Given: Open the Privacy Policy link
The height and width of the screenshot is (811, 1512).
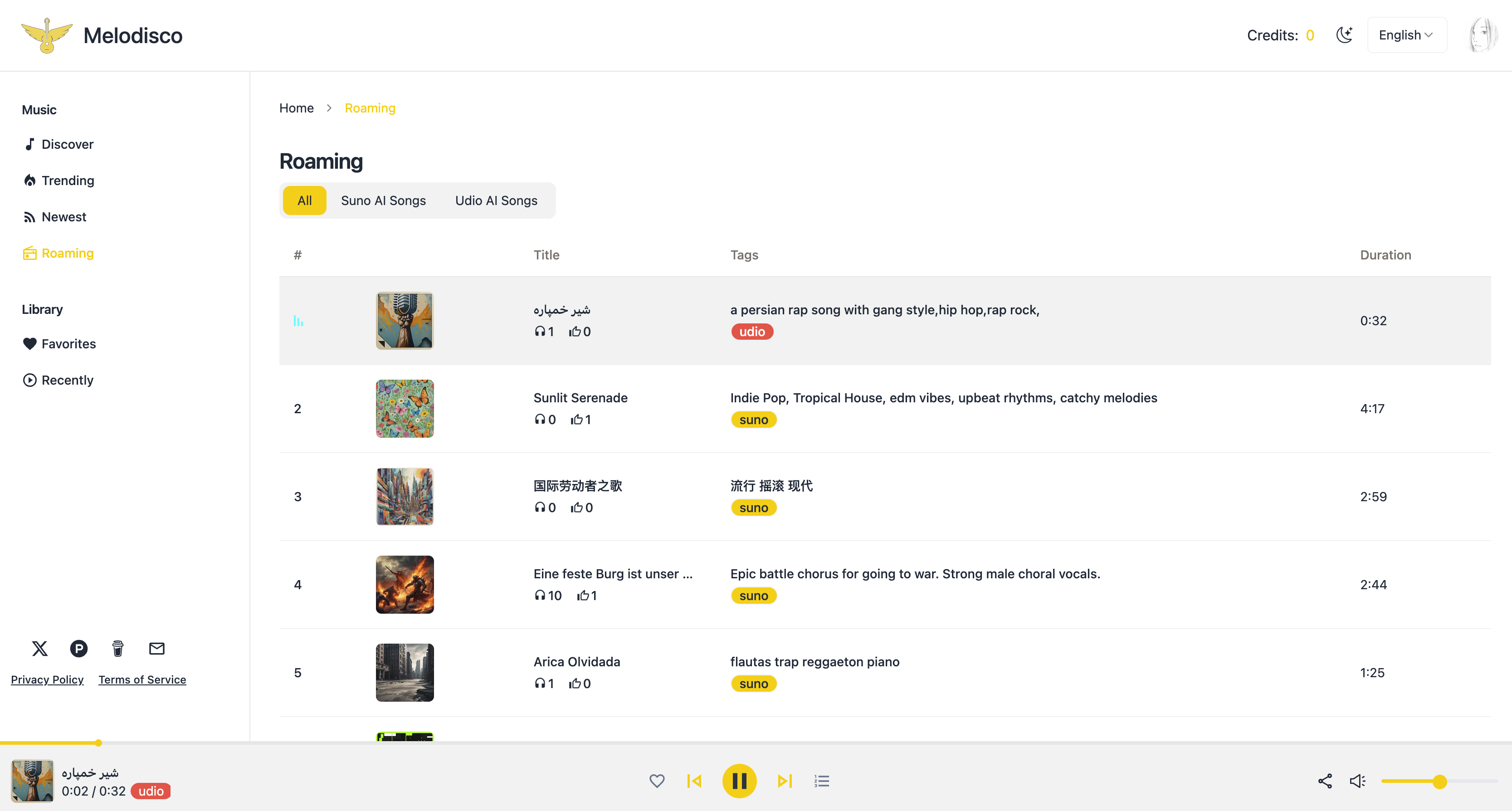Looking at the screenshot, I should click(47, 679).
